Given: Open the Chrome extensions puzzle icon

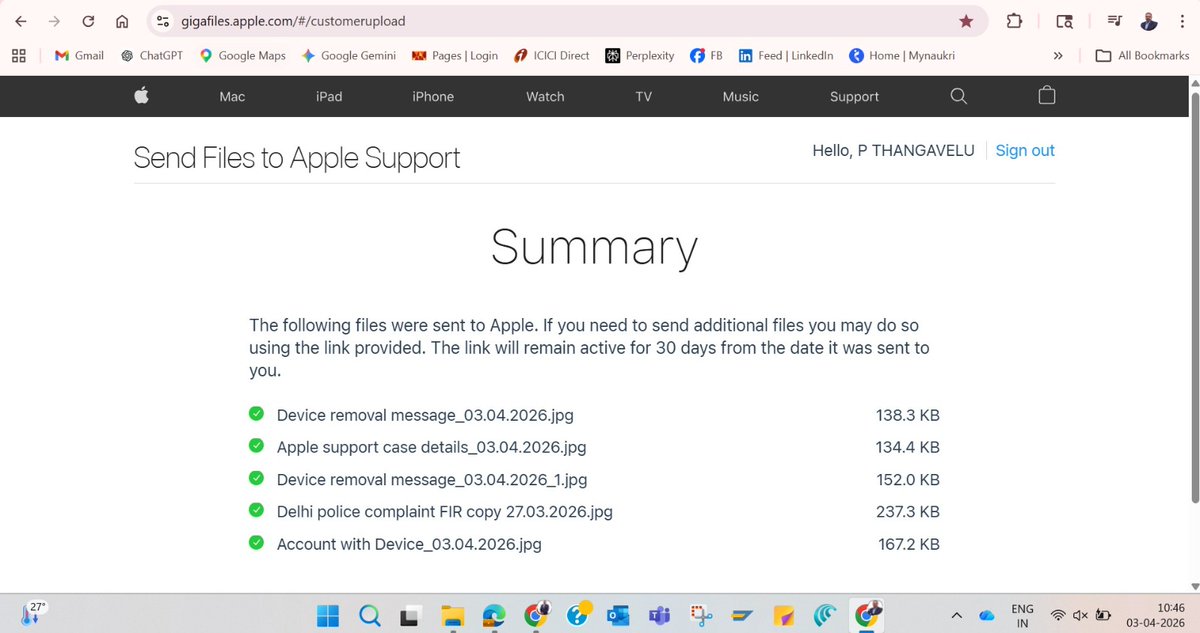Looking at the screenshot, I should coord(1014,21).
